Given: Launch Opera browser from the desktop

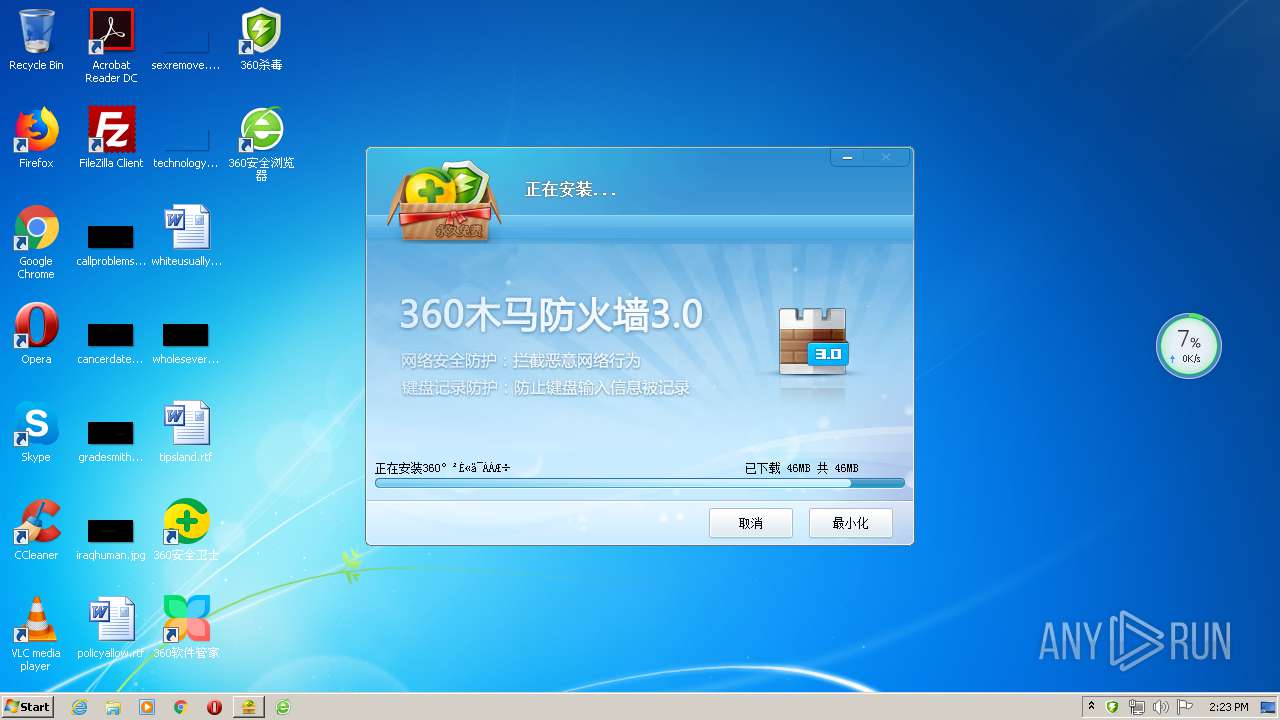Looking at the screenshot, I should pos(36,334).
